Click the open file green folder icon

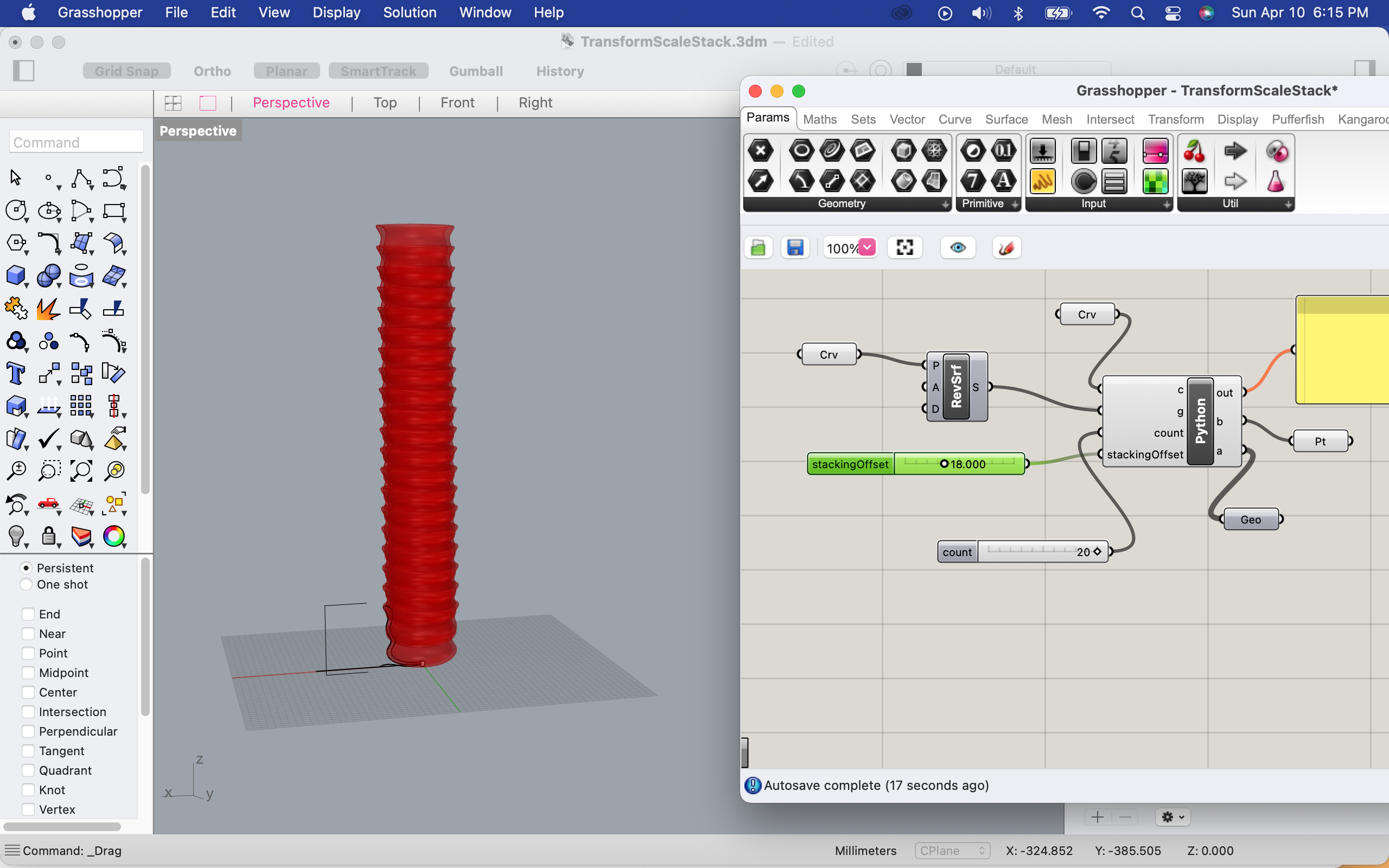758,248
